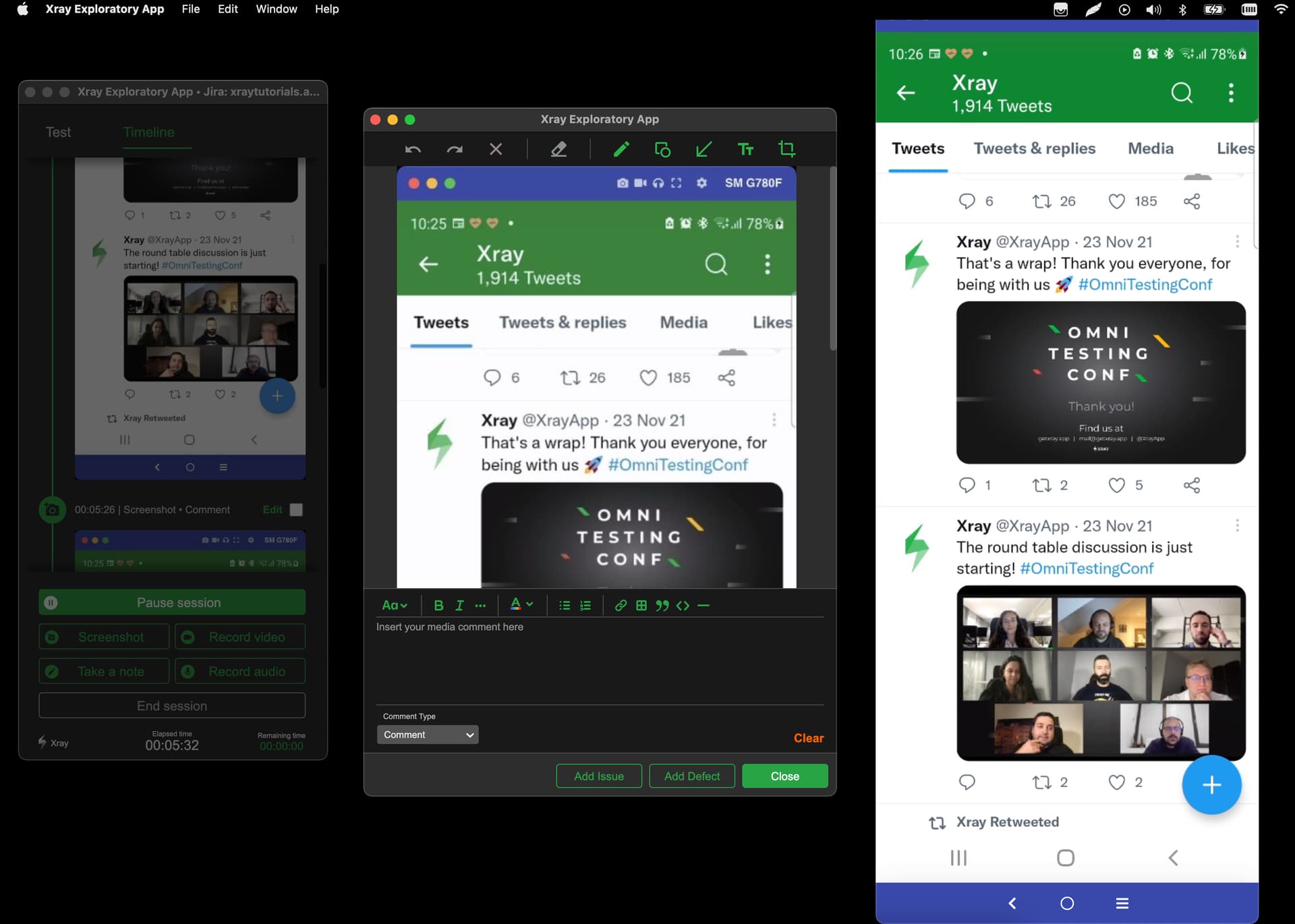Click the X discard icon in editor toolbar
The height and width of the screenshot is (924, 1295).
pyautogui.click(x=496, y=149)
